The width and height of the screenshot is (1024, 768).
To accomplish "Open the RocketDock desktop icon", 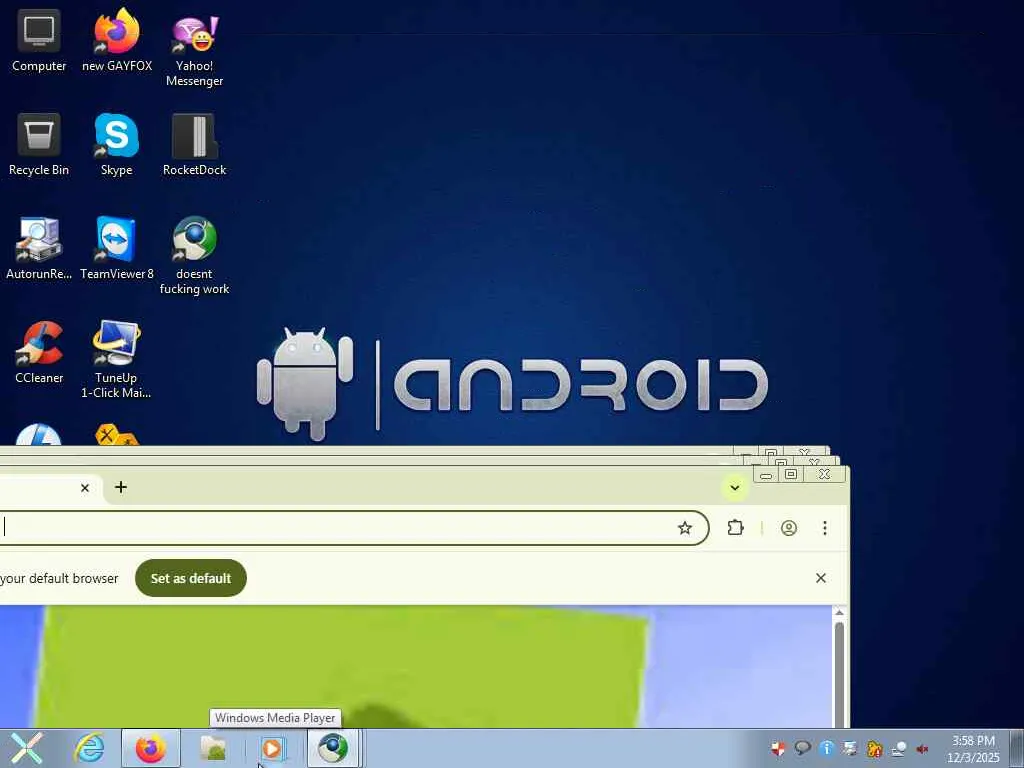I will [x=195, y=145].
